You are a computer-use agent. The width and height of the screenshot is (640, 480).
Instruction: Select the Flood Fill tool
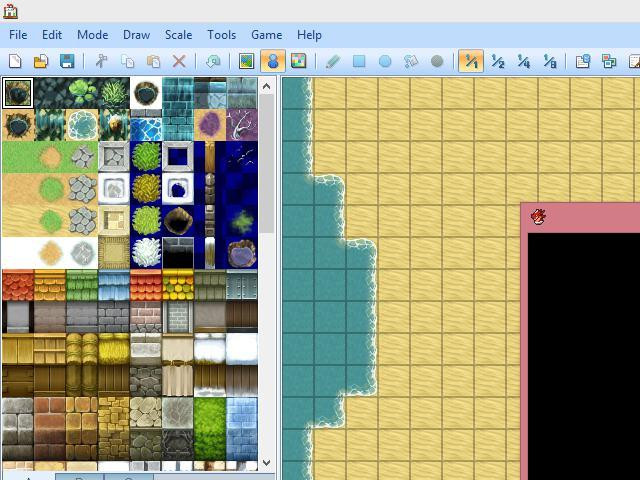(x=411, y=61)
